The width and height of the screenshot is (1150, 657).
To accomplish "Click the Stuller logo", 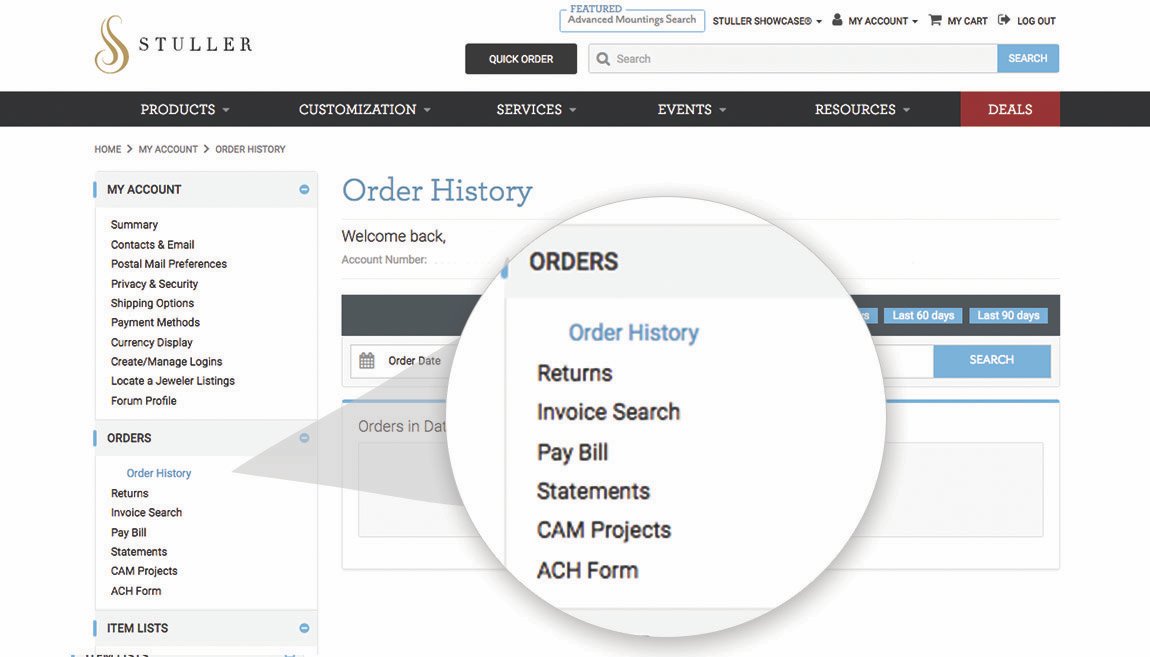I will click(174, 44).
